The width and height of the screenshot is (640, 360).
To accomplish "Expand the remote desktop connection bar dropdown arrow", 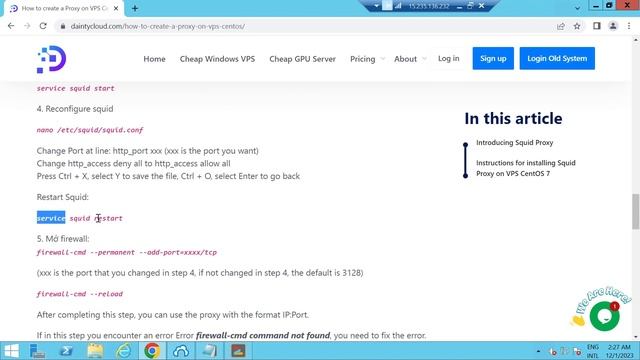I will coord(376,6).
